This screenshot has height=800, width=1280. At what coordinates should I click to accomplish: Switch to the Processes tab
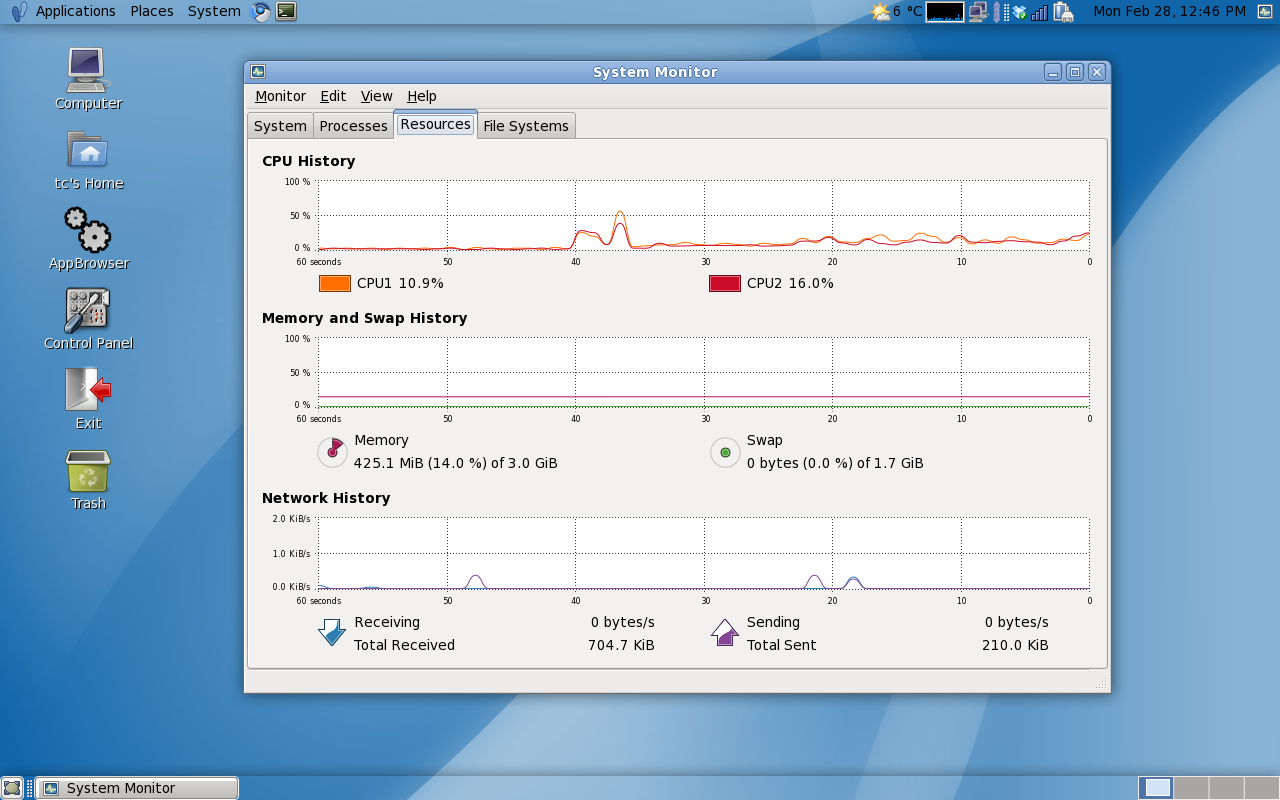pyautogui.click(x=353, y=126)
